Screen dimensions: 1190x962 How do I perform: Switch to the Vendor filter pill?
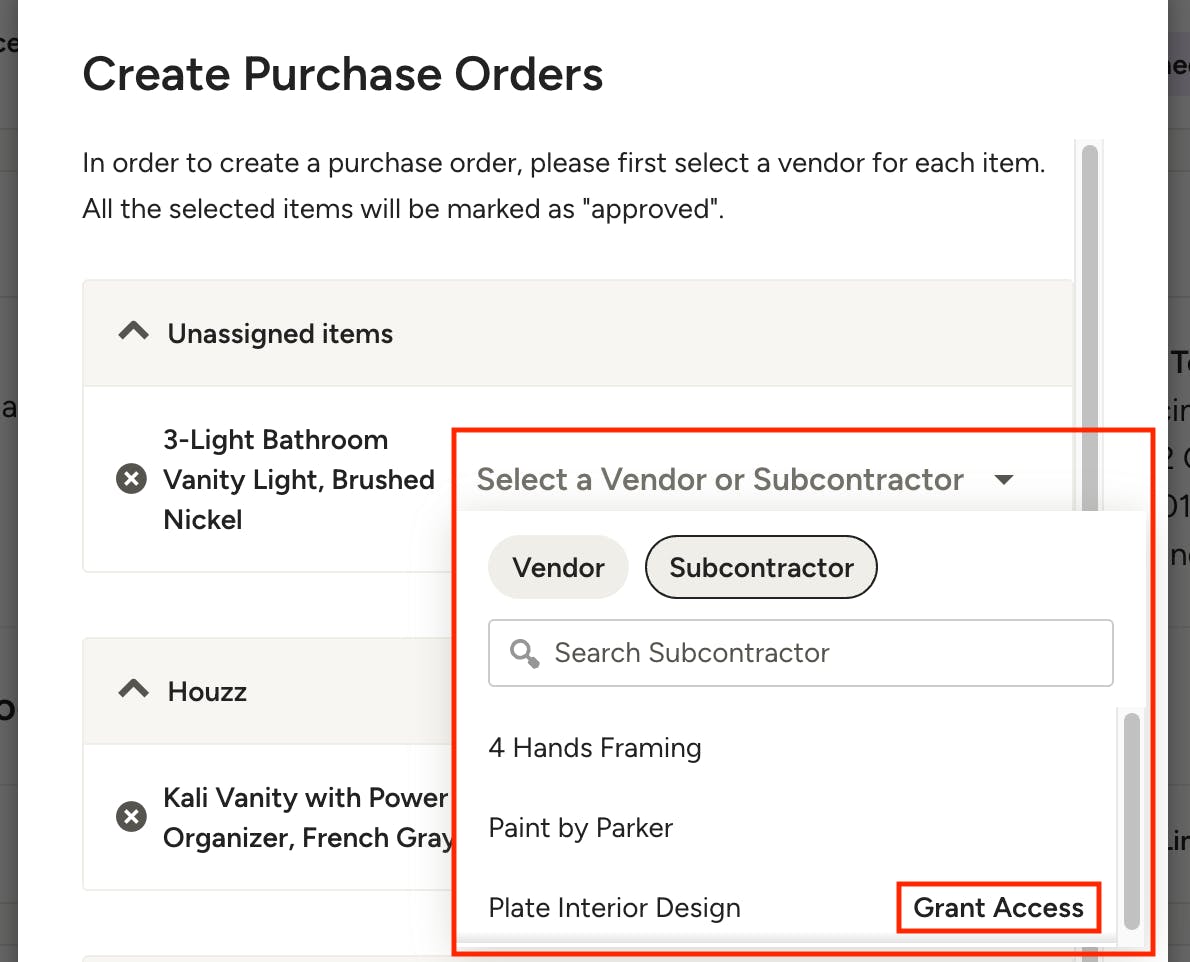point(558,568)
